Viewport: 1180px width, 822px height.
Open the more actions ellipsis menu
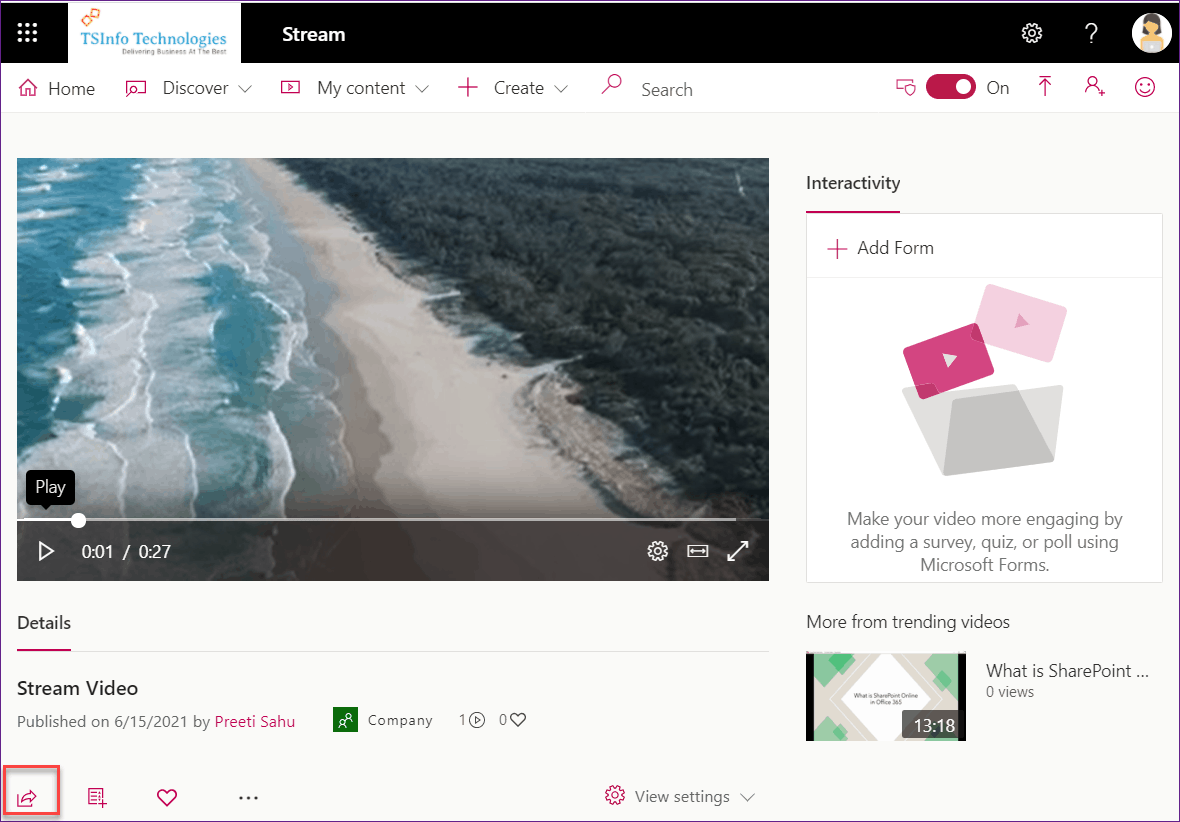coord(248,798)
